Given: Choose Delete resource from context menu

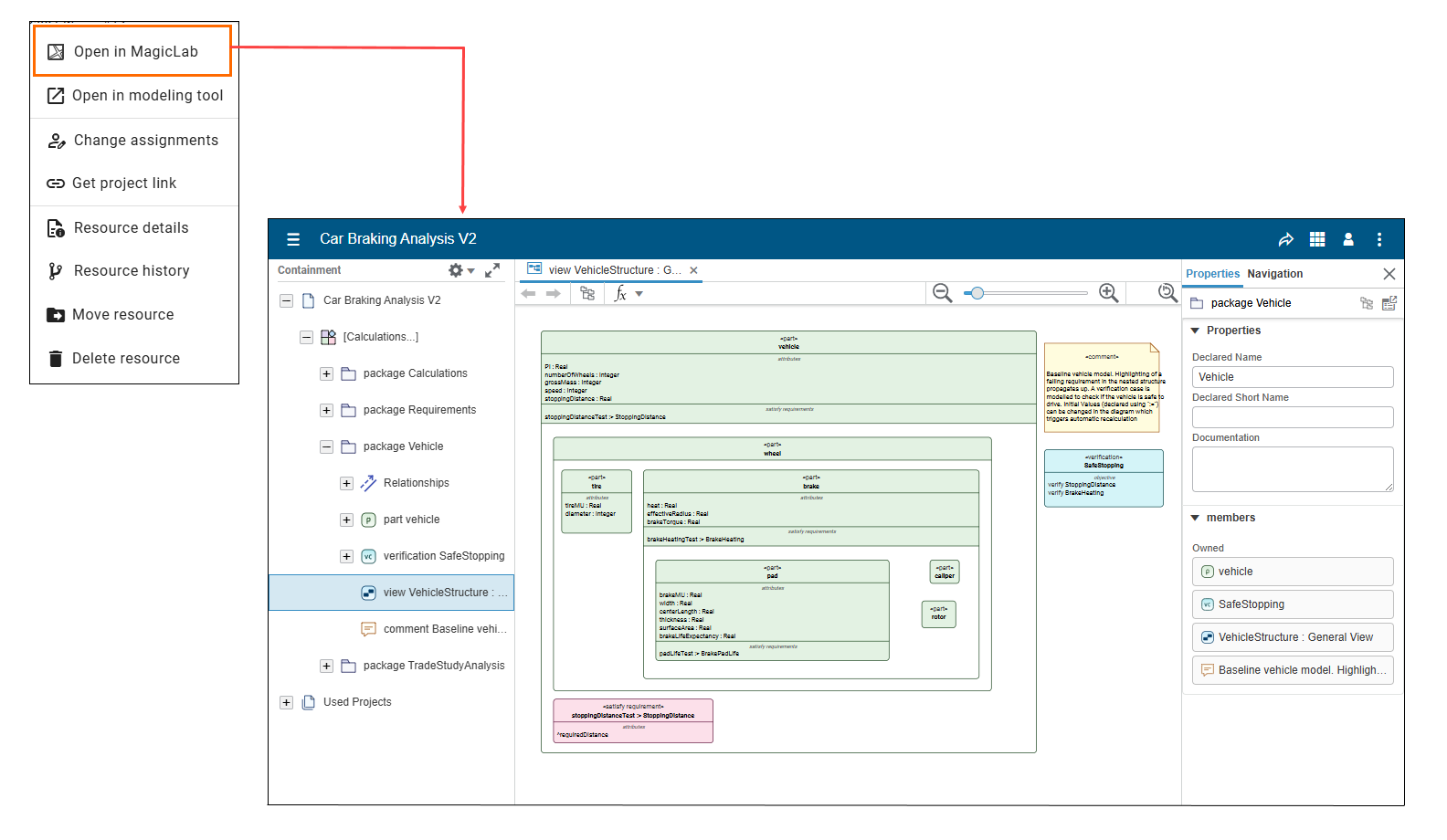Looking at the screenshot, I should (x=125, y=359).
